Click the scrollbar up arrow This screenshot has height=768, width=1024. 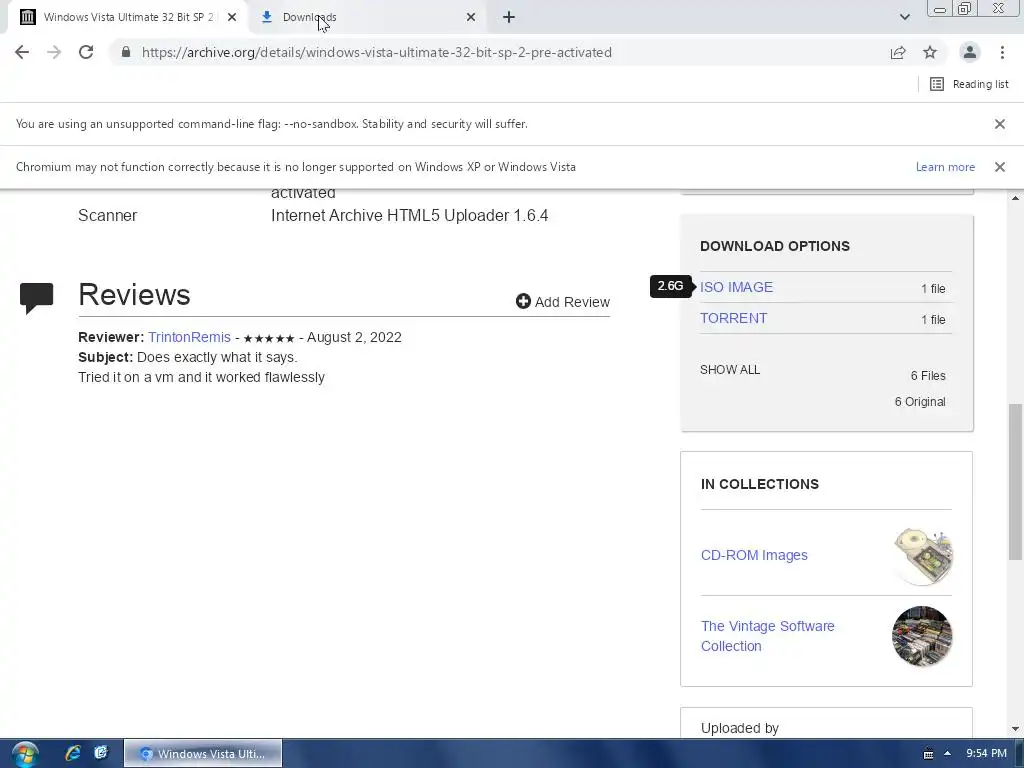click(1015, 198)
